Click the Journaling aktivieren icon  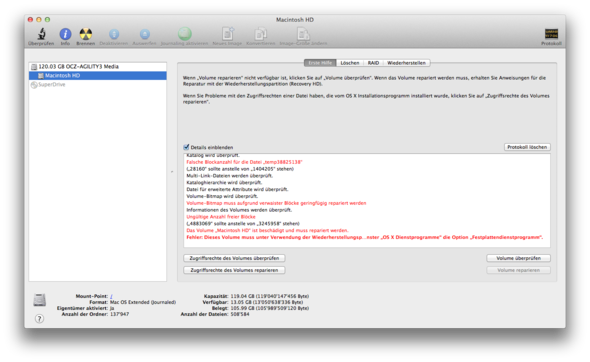(x=184, y=34)
